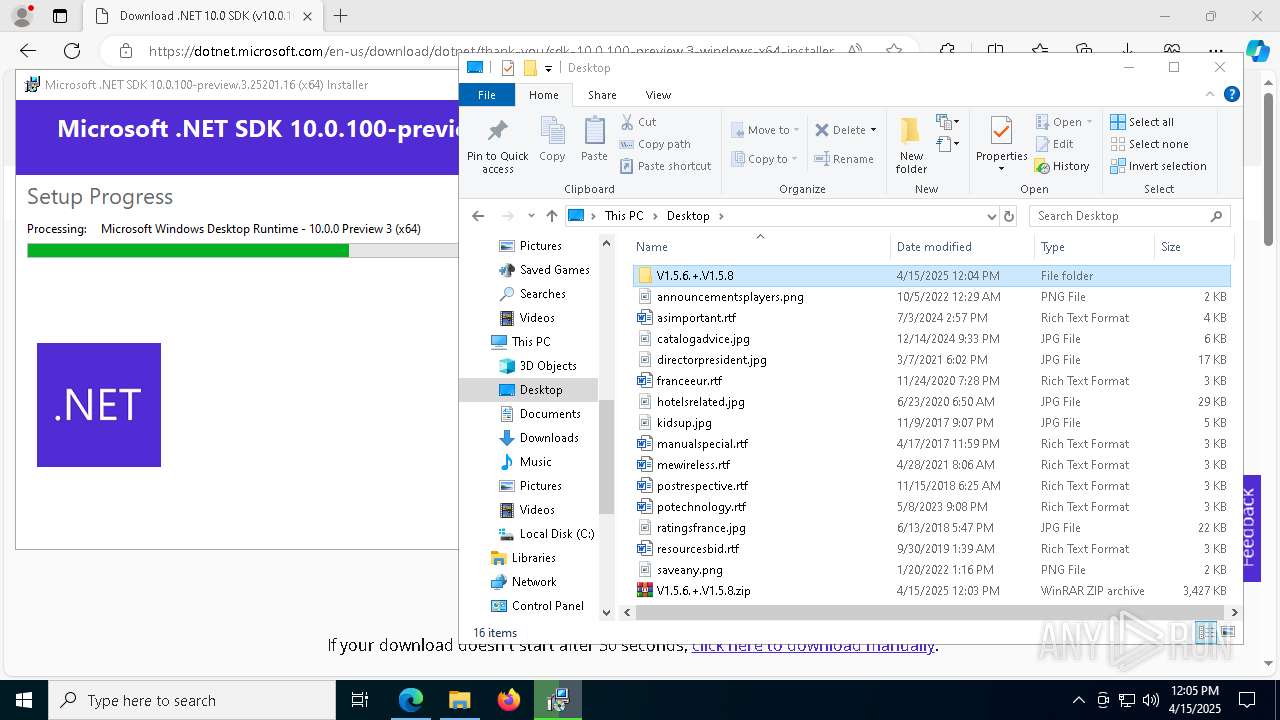Click file list horizontal scrollbar
This screenshot has width=1280, height=720.
930,612
